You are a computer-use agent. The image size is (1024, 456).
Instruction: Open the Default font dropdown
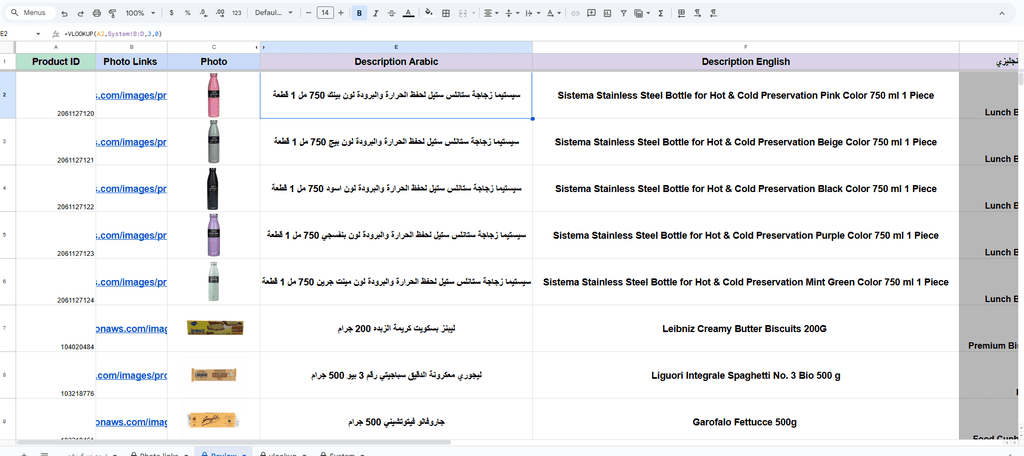(x=273, y=13)
